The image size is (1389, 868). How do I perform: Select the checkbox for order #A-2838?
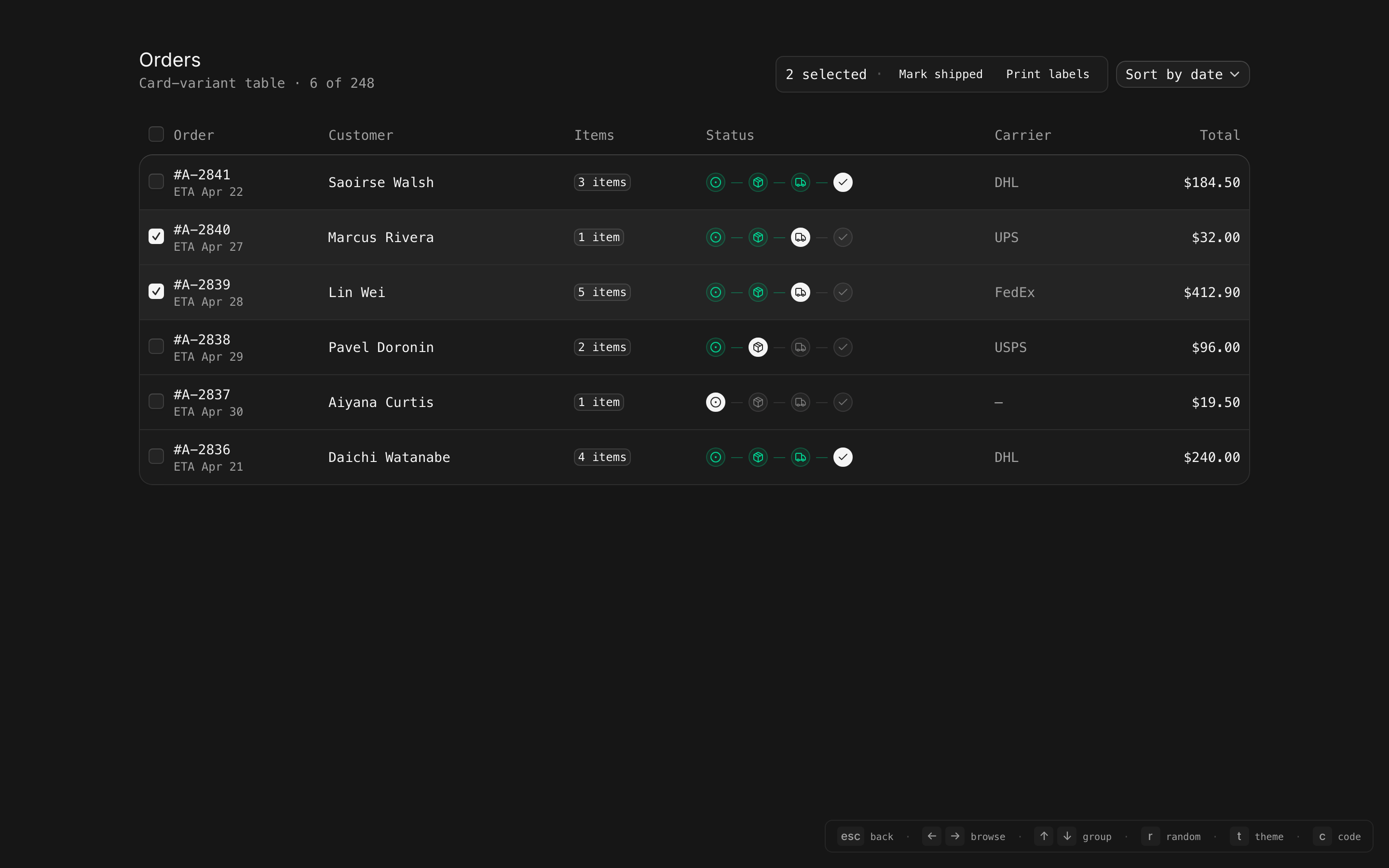click(x=156, y=346)
